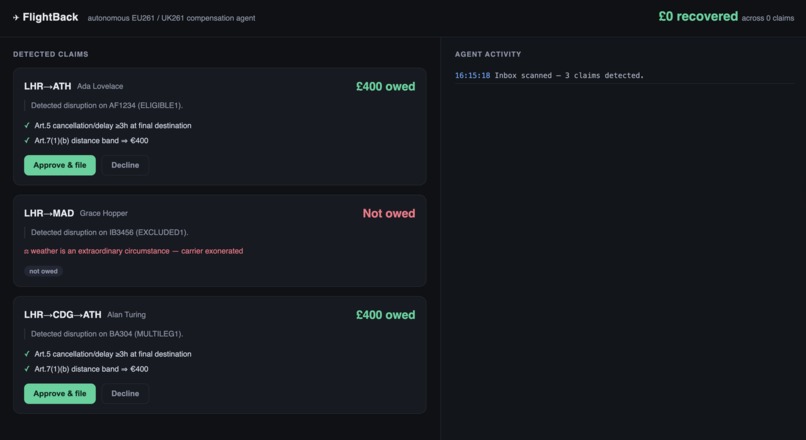
Task: Click the 'AGENT ACTIVITY' heading
Action: tap(488, 54)
